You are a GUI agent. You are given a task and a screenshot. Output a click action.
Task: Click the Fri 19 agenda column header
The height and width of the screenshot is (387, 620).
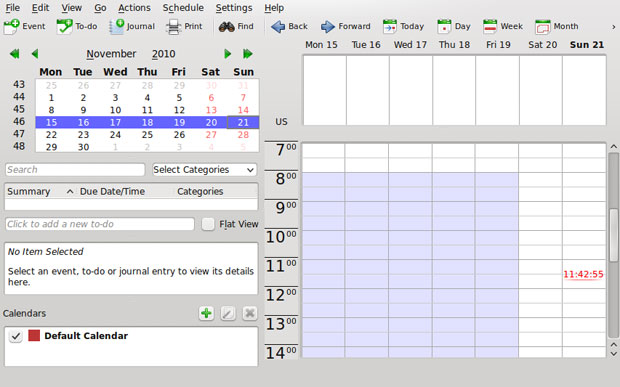(x=498, y=45)
